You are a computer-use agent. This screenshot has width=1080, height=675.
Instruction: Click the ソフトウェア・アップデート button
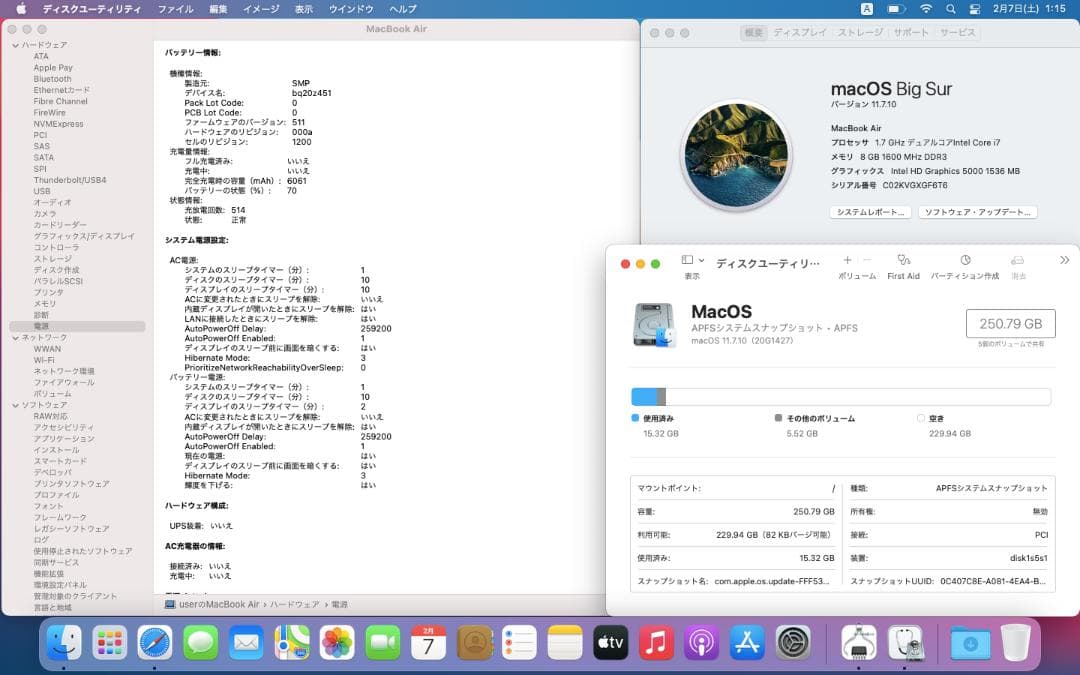click(x=977, y=212)
